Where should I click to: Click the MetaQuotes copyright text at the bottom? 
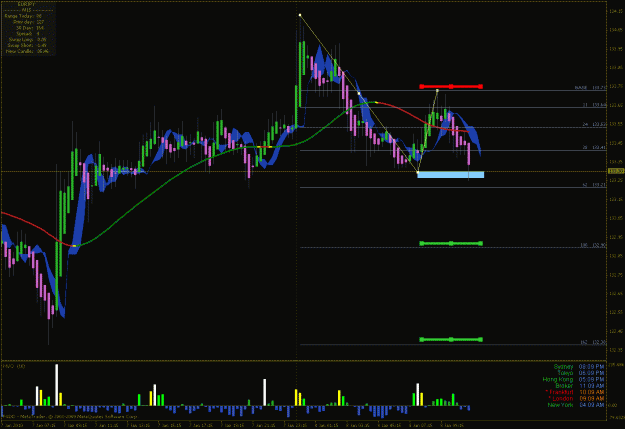coord(70,416)
